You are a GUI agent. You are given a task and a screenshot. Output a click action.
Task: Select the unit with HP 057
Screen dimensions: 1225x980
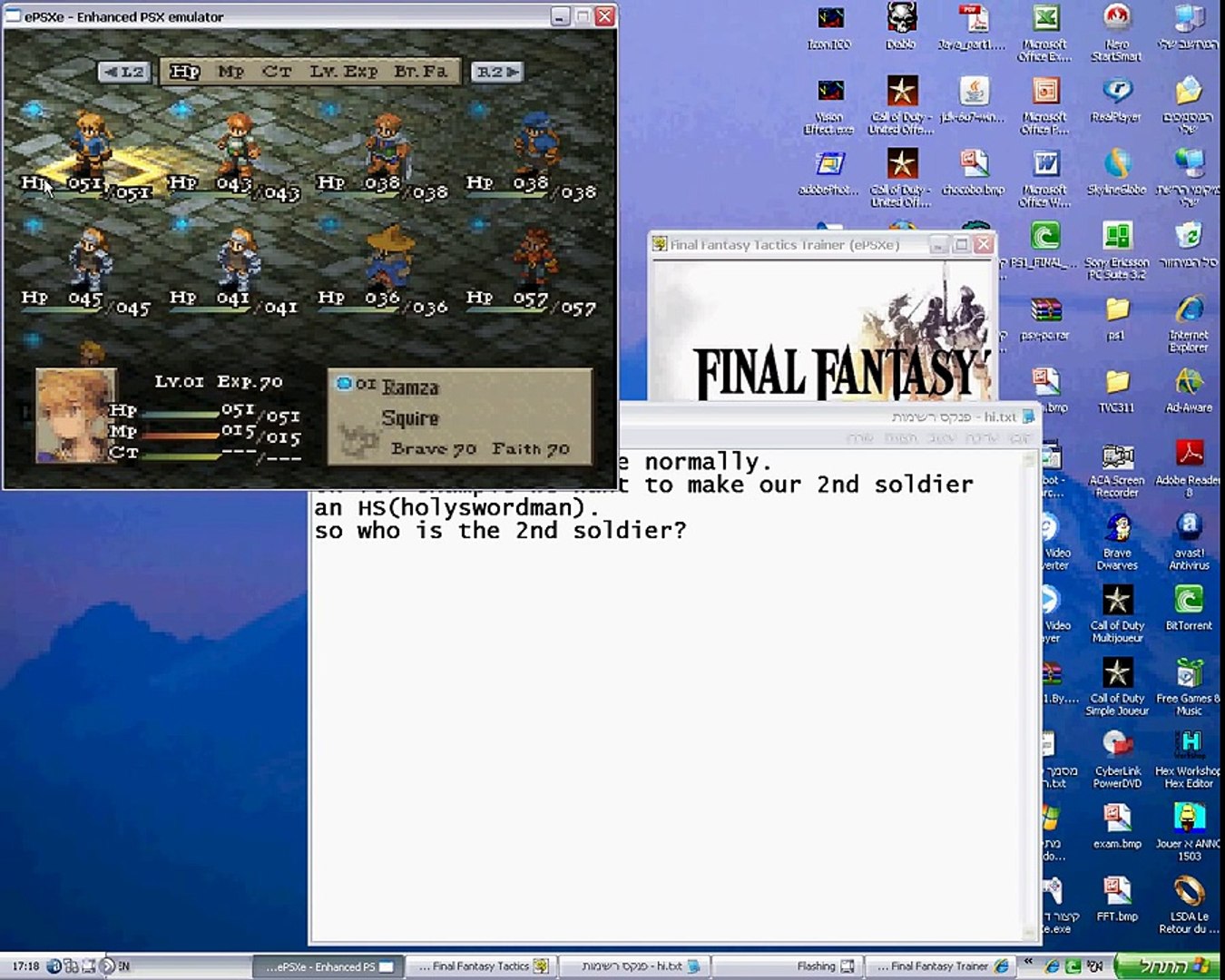tap(537, 258)
